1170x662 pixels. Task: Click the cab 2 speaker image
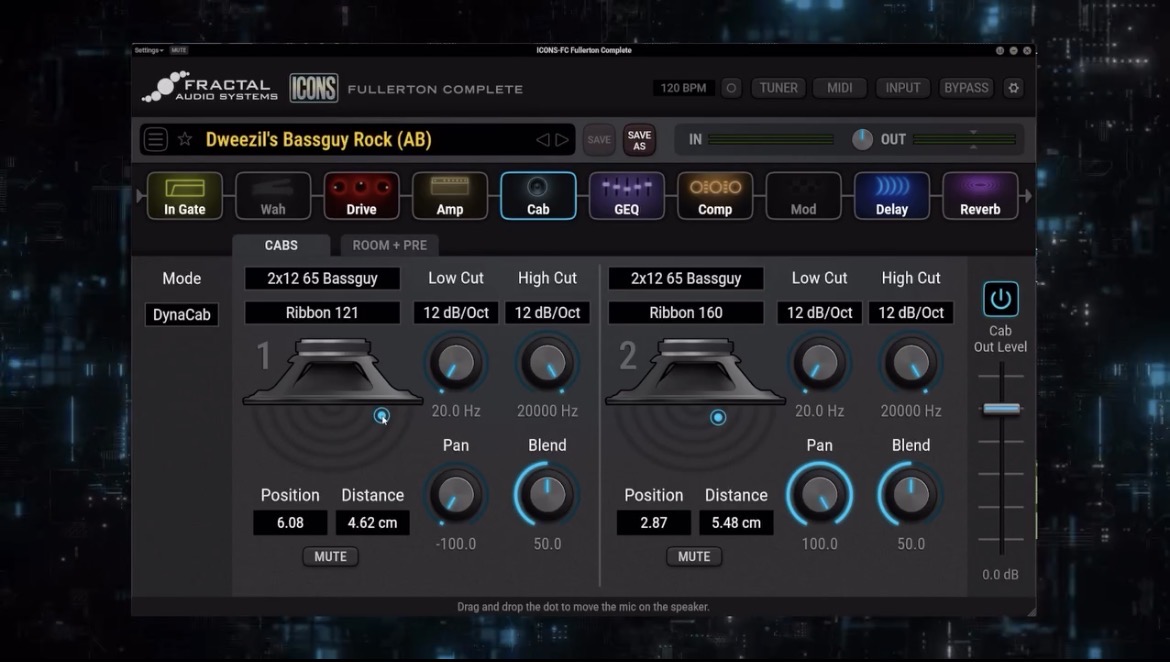tap(695, 372)
